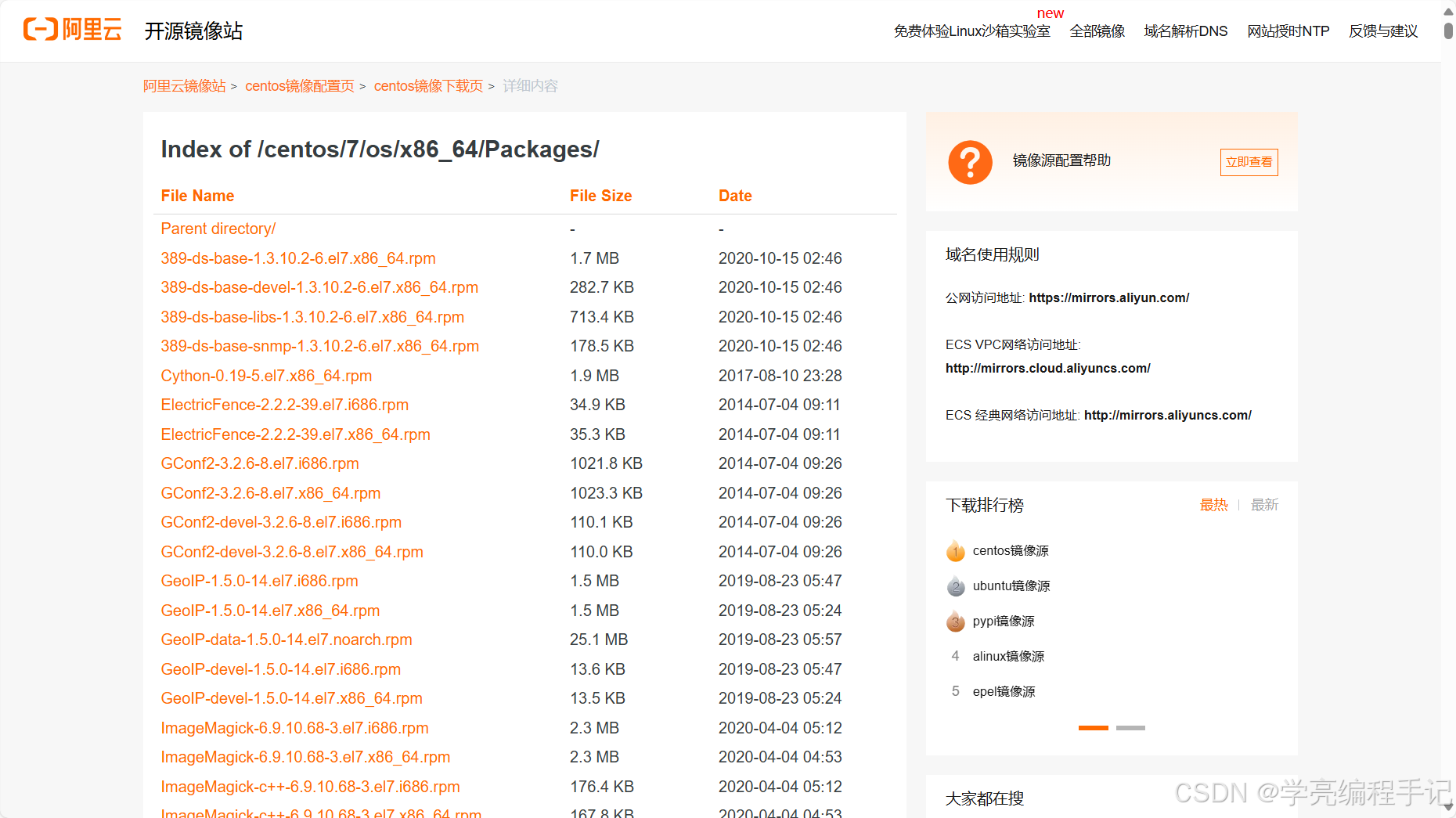Download GConf2-devel-3.2.6-8.el7.i686.rpm

point(281,522)
